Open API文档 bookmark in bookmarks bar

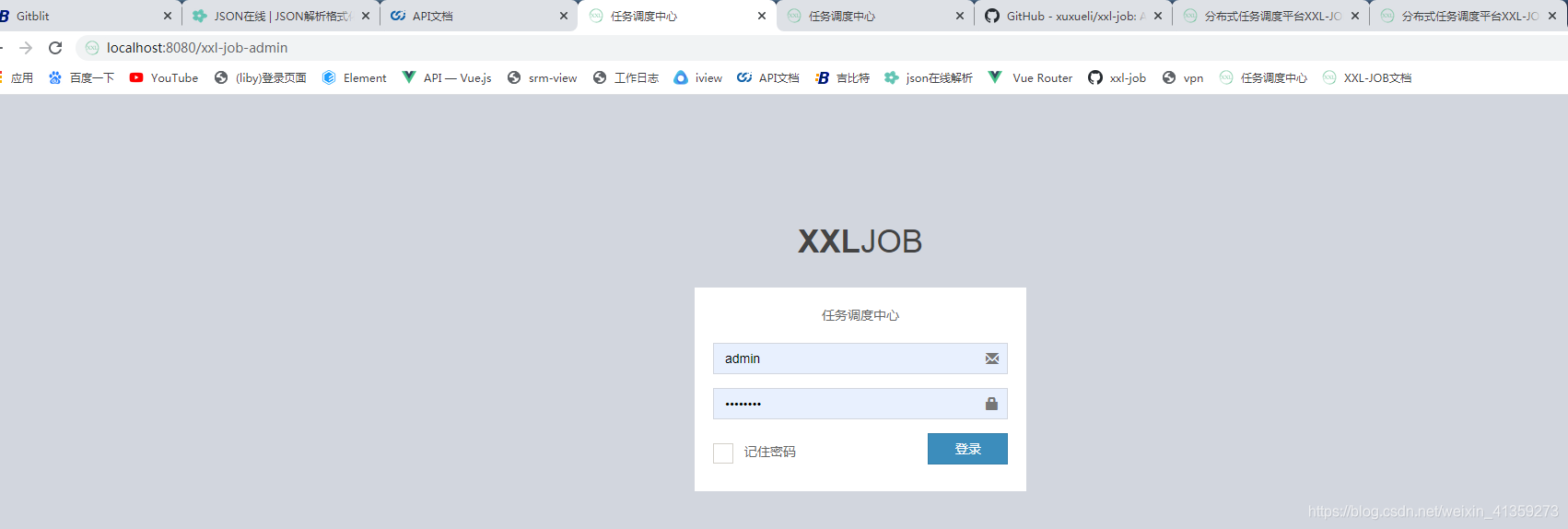[768, 78]
